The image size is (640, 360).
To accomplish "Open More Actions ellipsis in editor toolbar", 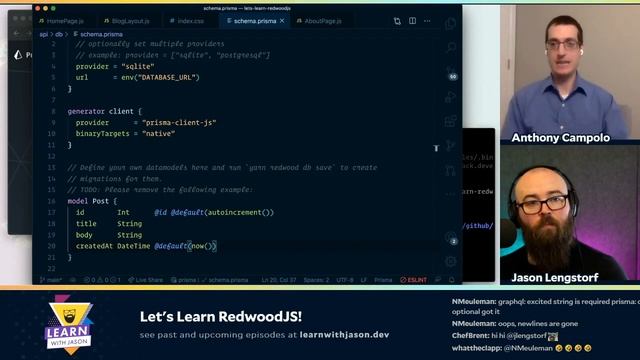I will (x=427, y=21).
